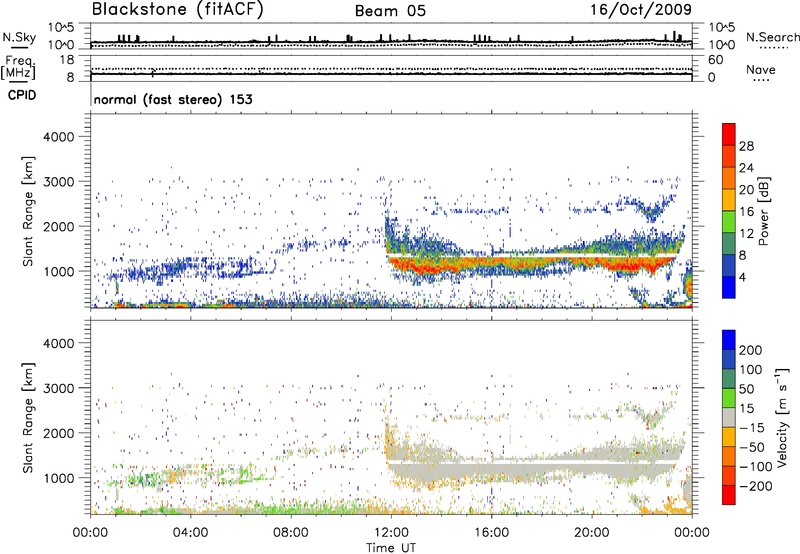Click the "-200" tick on Velocity scale
This screenshot has height=554, width=800.
756,486
